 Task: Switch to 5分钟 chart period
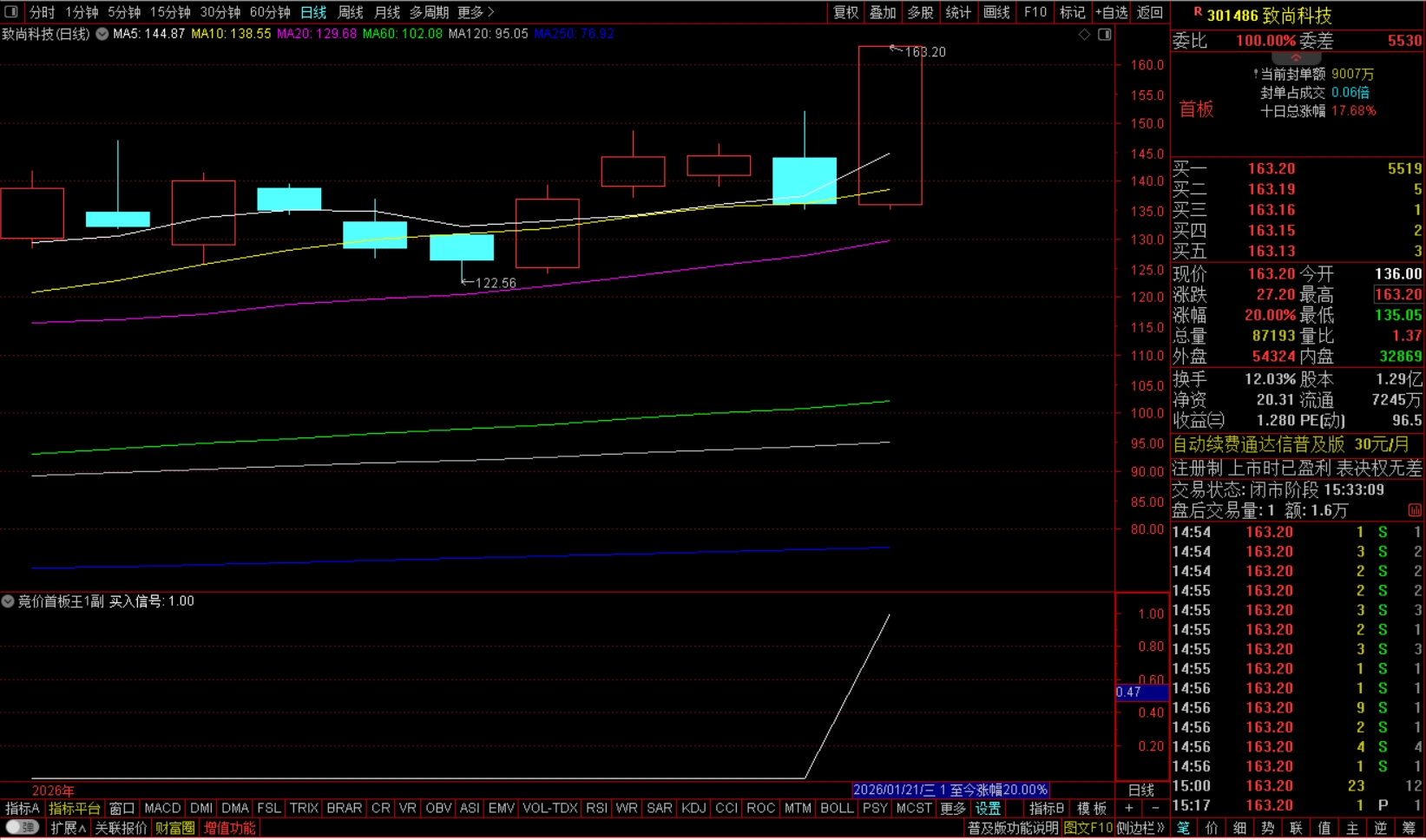click(124, 12)
